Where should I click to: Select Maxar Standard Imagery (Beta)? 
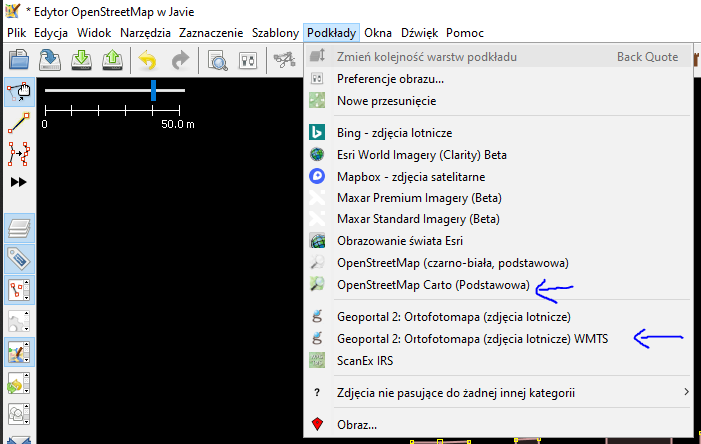coord(498,219)
